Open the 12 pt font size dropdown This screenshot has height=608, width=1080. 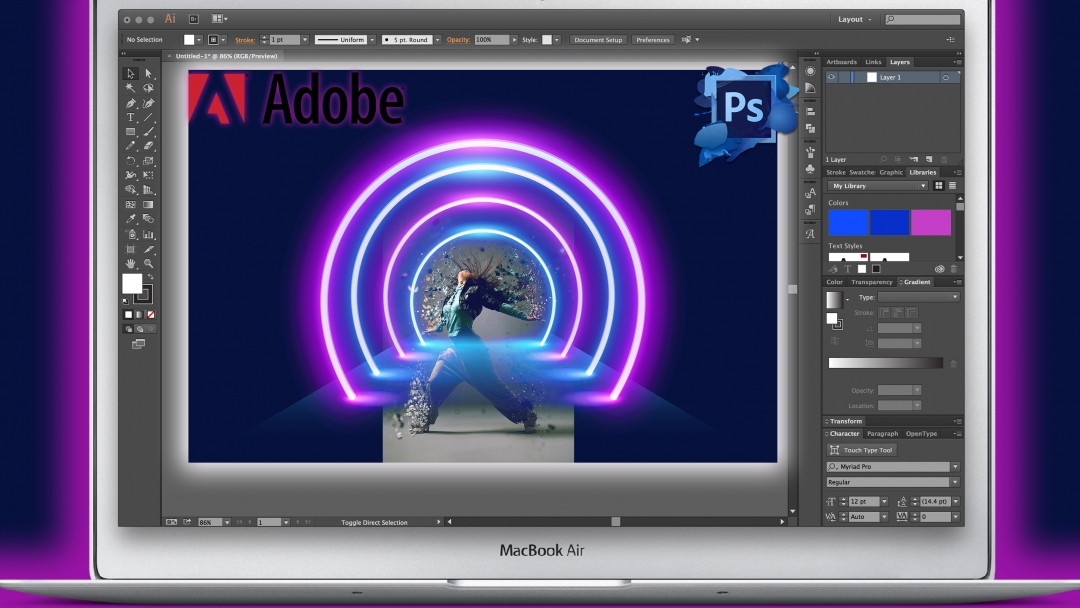click(884, 501)
